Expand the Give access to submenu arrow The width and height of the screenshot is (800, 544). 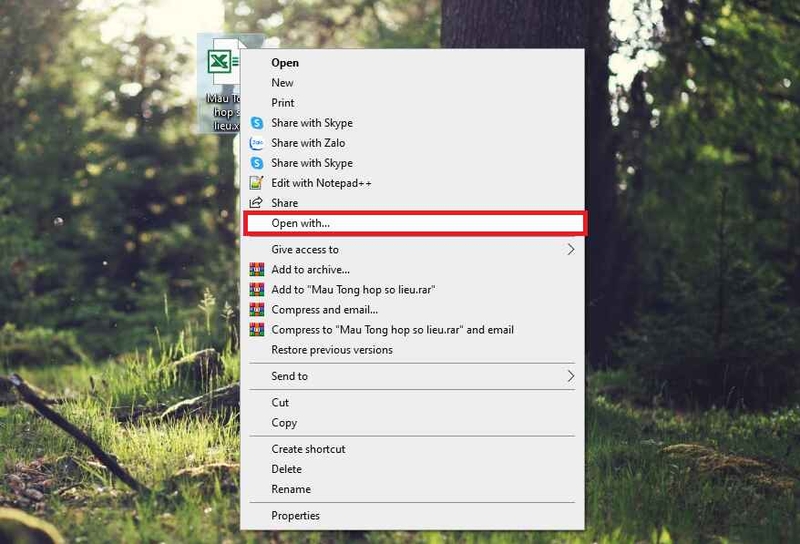(570, 249)
